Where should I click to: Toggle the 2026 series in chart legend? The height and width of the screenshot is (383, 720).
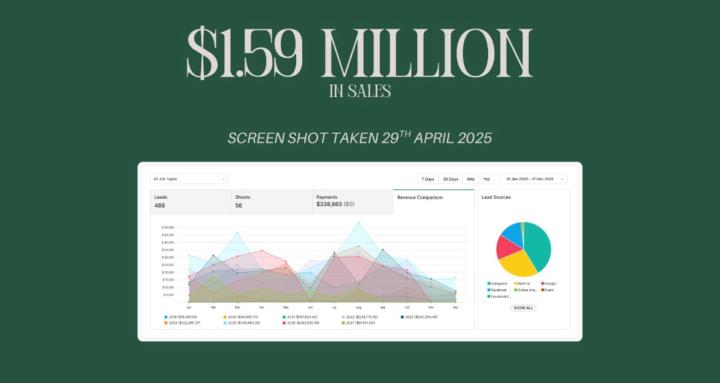300,323
